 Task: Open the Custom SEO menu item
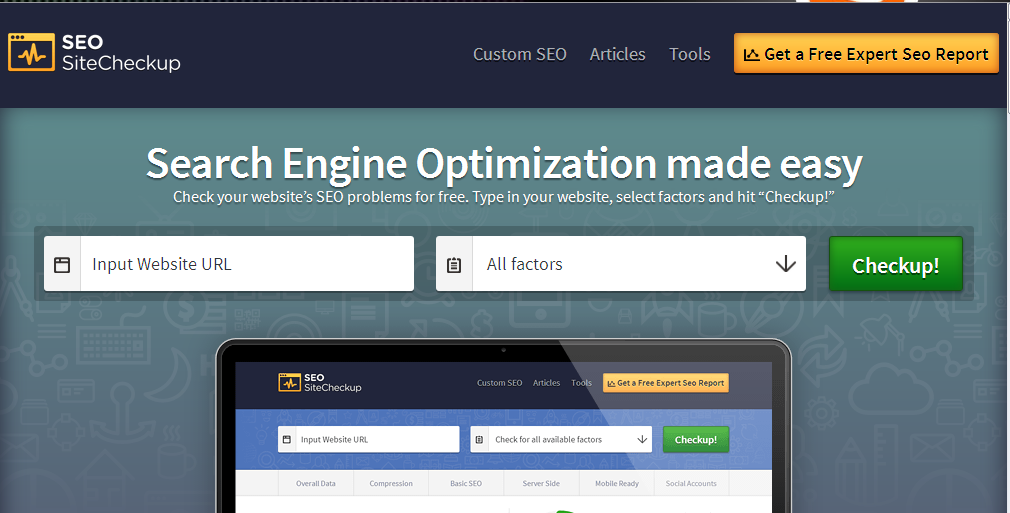(x=520, y=54)
